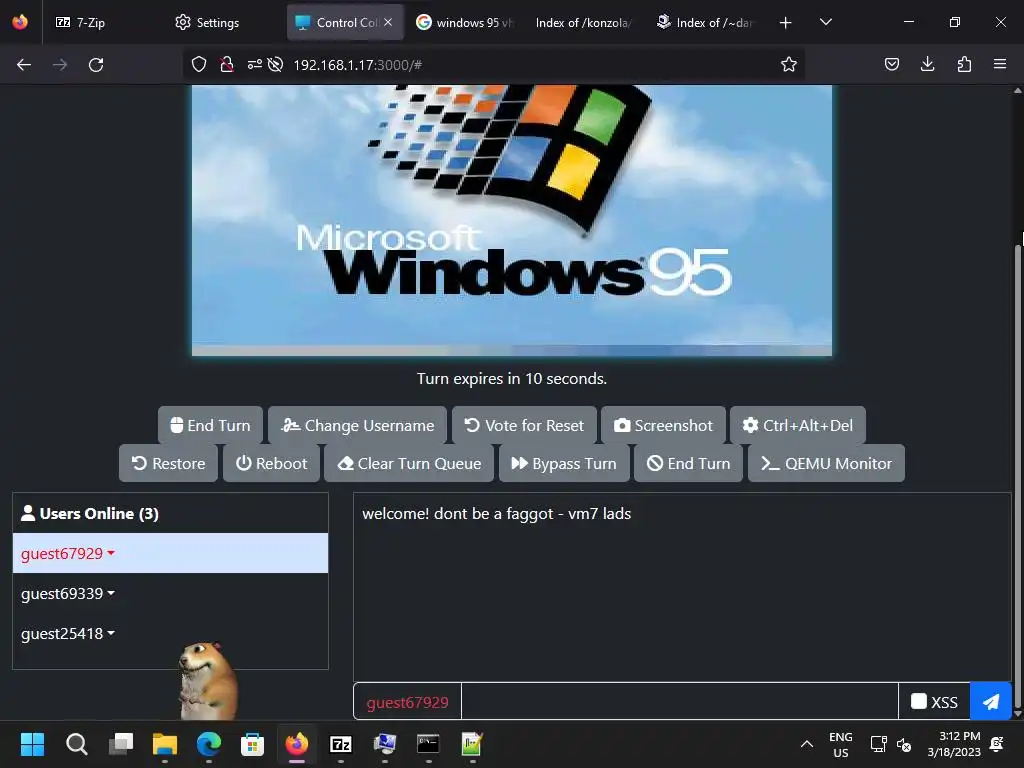
Task: Click the Firefox taskbar icon
Action: tap(296, 744)
